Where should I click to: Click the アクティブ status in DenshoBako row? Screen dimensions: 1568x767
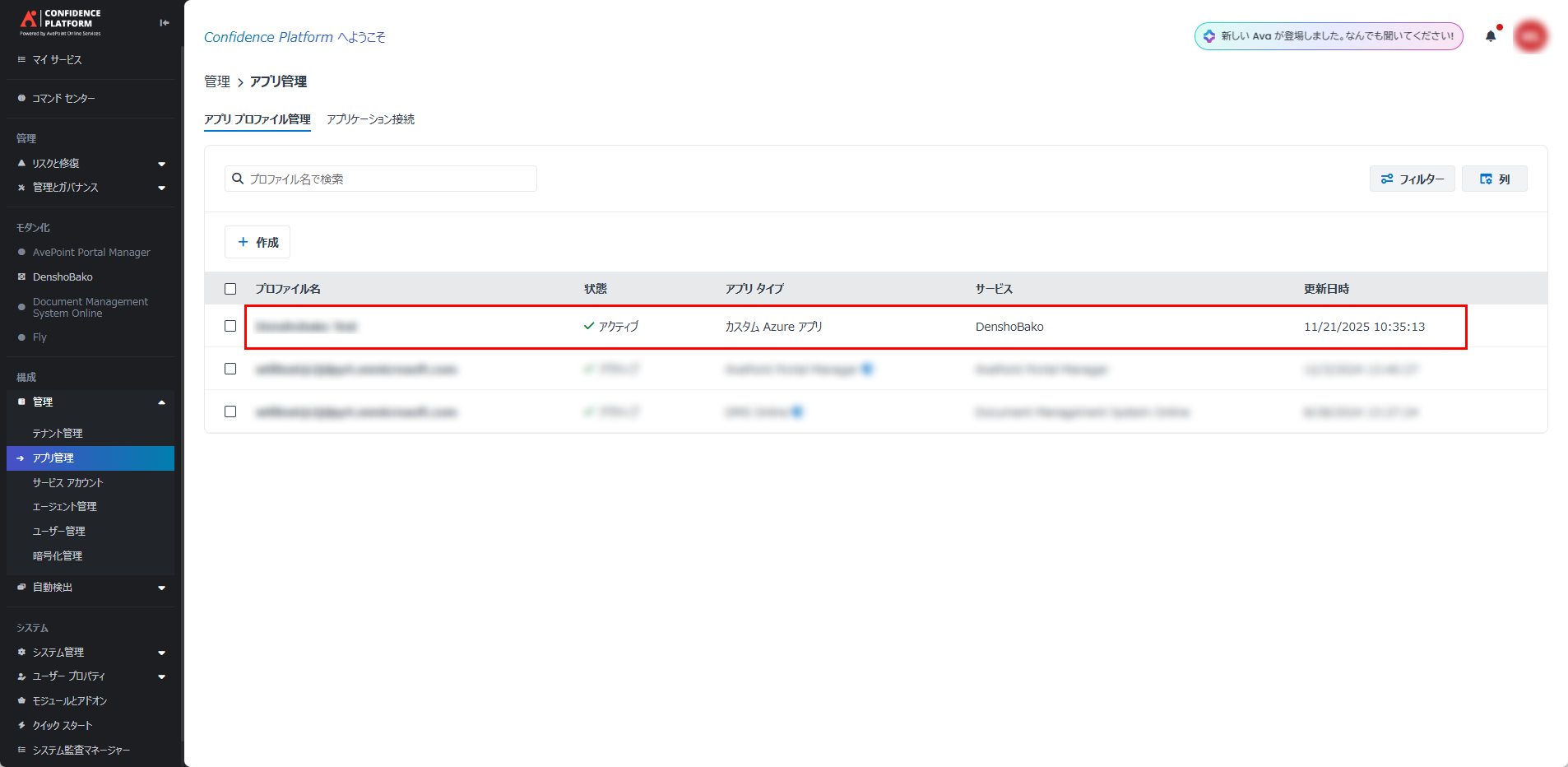pyautogui.click(x=611, y=327)
